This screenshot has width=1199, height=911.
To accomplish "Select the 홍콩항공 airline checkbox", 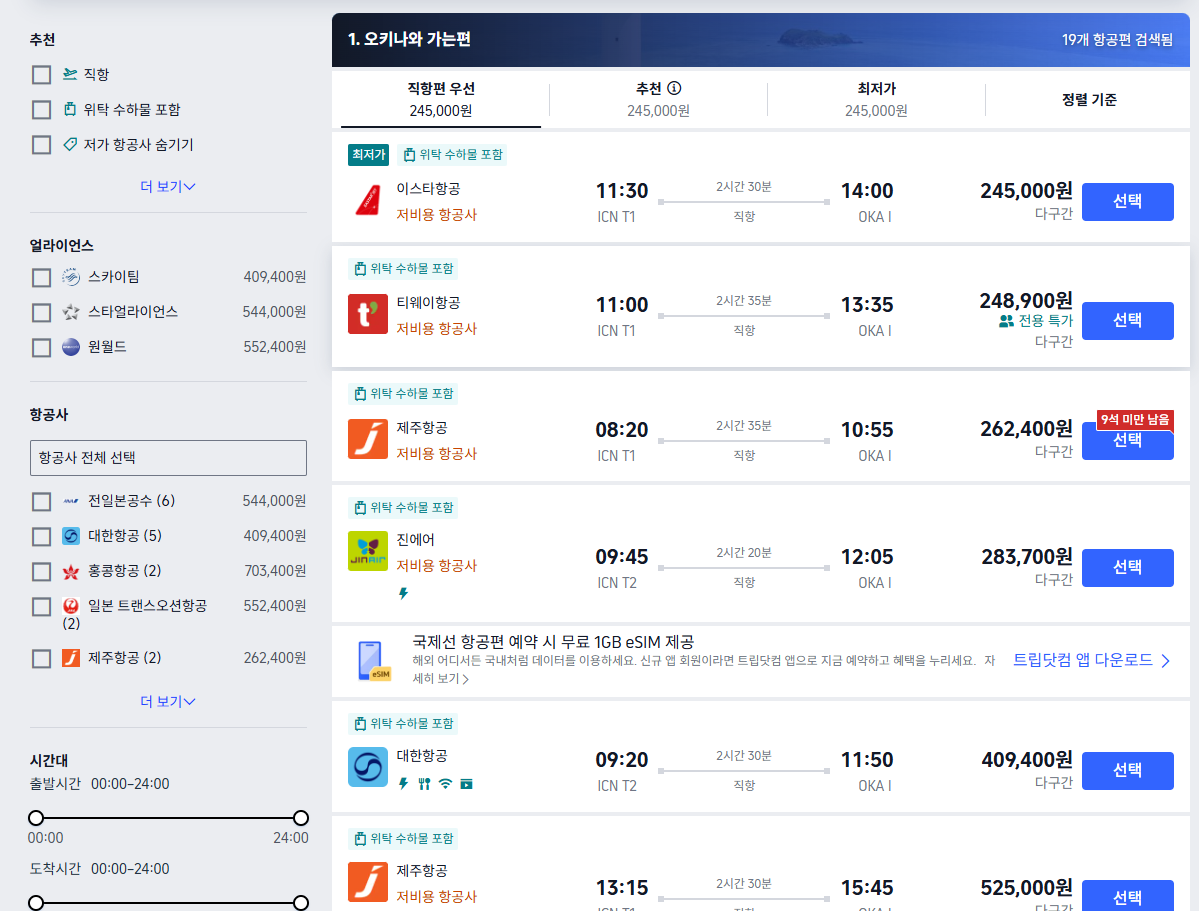I will click(41, 571).
